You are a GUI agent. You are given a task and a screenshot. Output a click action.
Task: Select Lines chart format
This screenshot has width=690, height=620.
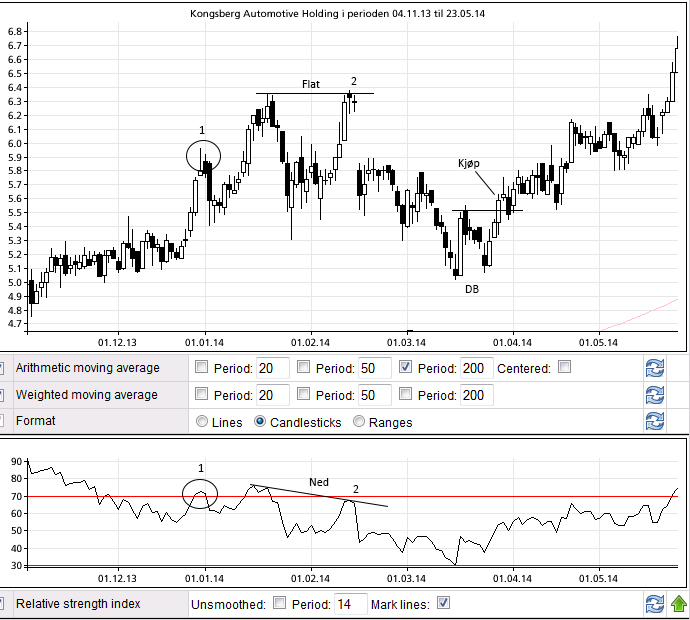point(203,422)
